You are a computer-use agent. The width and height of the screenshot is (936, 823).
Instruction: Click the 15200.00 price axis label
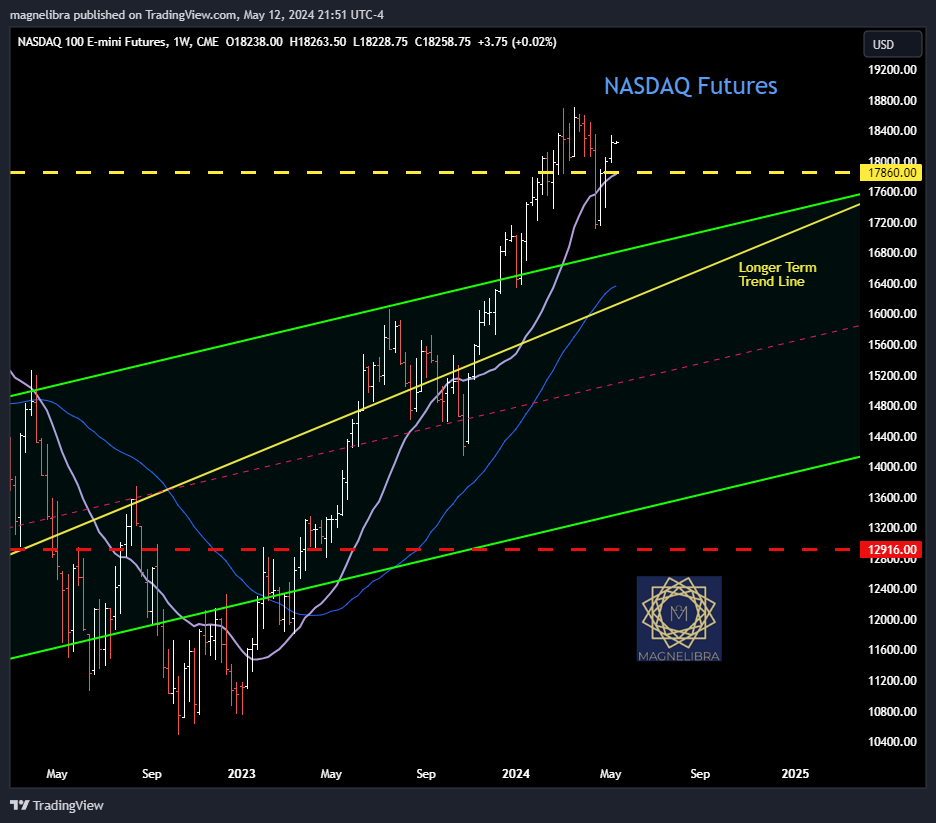click(x=892, y=375)
